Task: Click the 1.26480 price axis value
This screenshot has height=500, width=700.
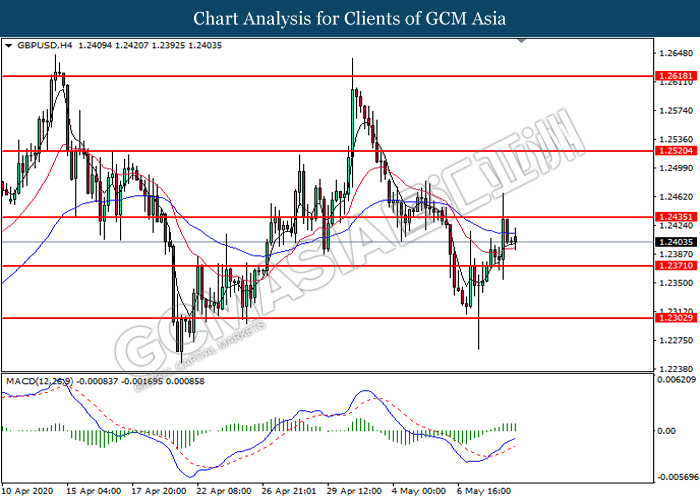Action: [676, 53]
